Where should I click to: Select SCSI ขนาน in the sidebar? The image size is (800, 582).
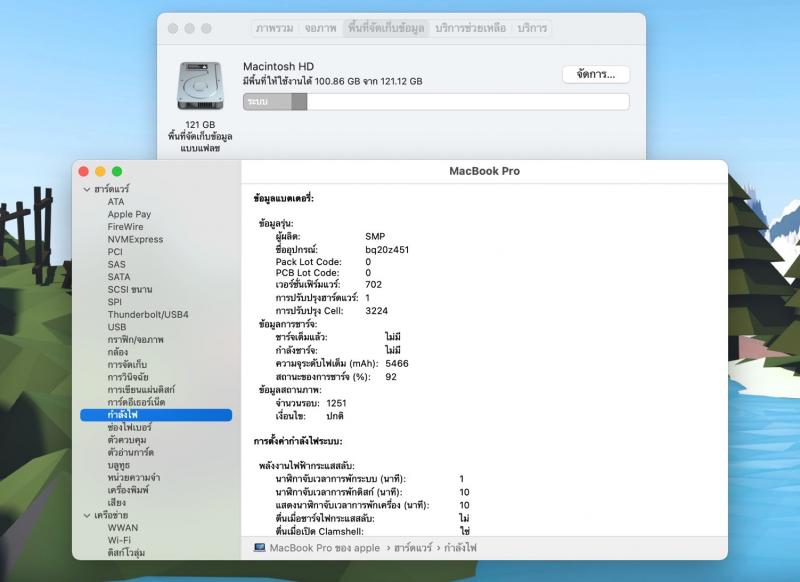coord(130,289)
